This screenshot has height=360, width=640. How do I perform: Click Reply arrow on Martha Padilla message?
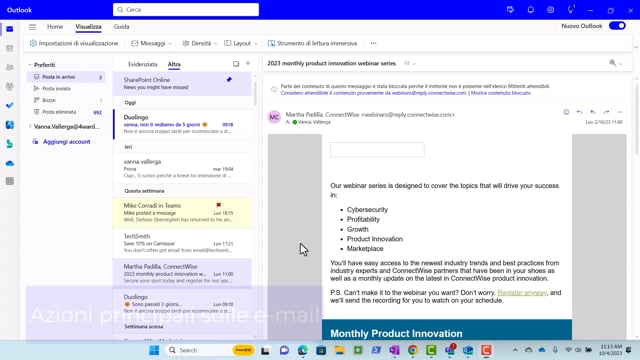(579, 112)
